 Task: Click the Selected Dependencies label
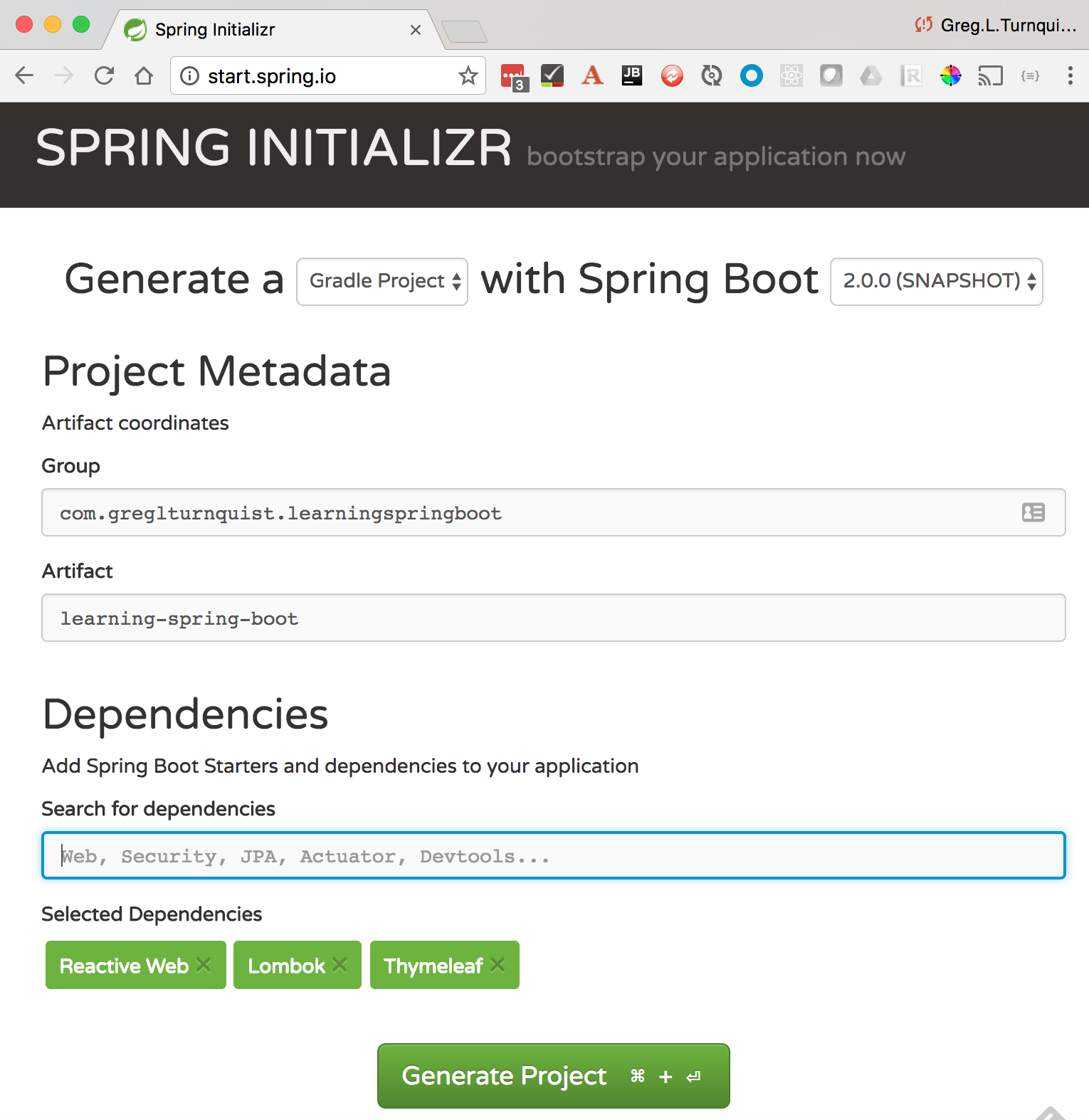[x=152, y=914]
